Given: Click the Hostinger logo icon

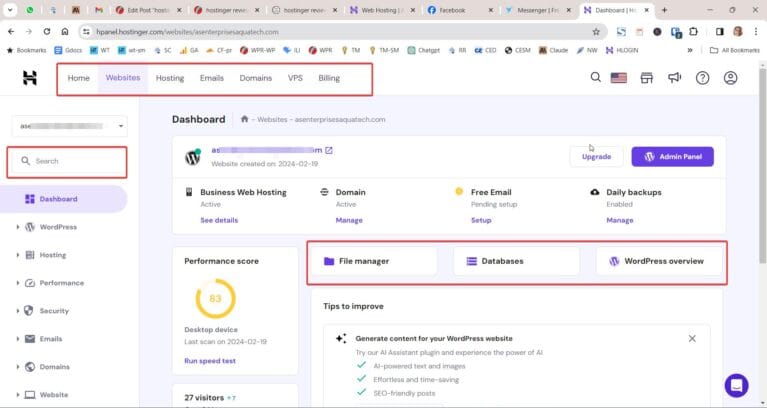Looking at the screenshot, I should tap(30, 78).
